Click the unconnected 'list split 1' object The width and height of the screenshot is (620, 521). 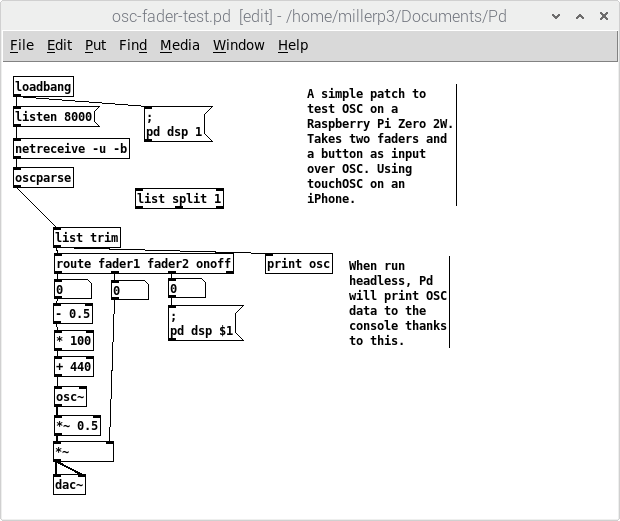click(x=180, y=198)
